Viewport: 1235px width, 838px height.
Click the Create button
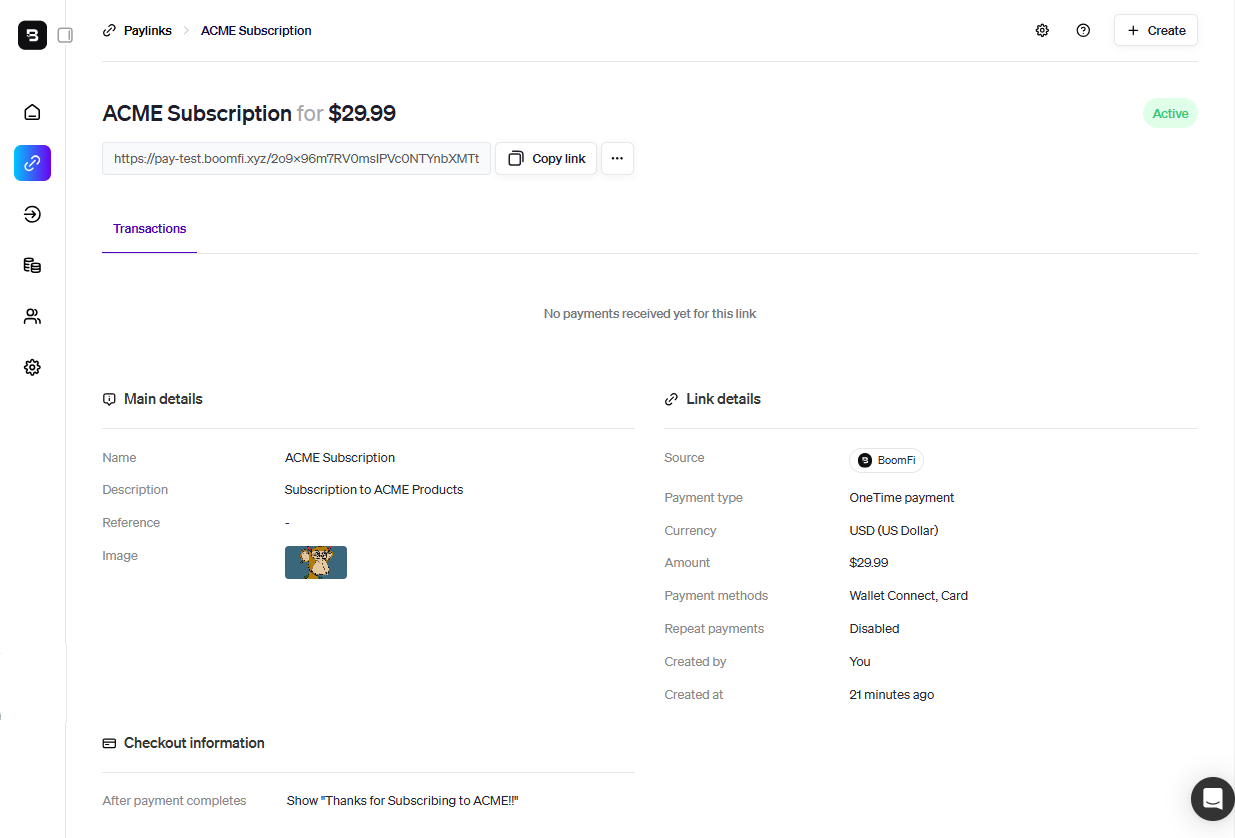[1156, 30]
